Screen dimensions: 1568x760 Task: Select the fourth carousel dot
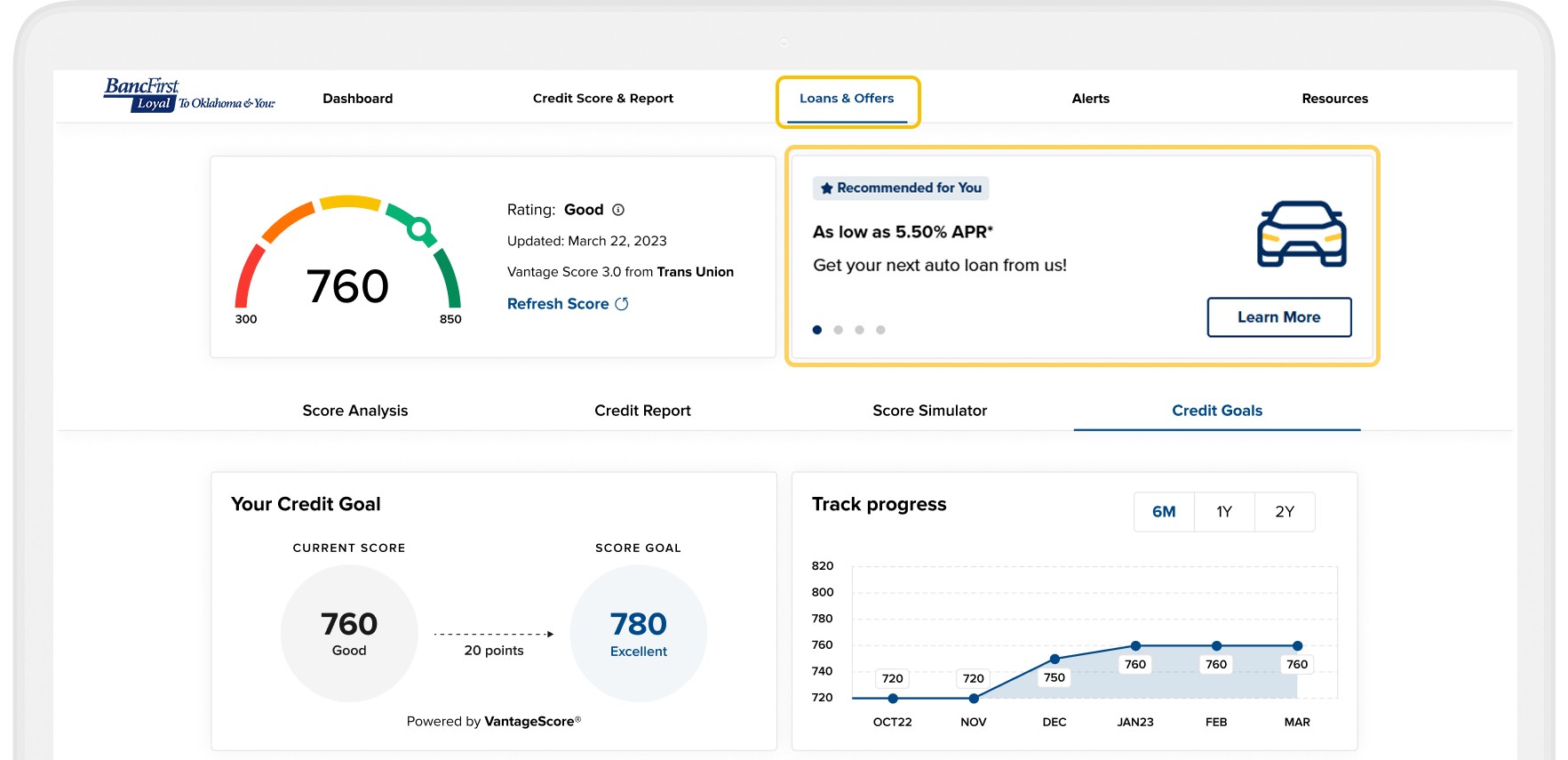click(880, 330)
